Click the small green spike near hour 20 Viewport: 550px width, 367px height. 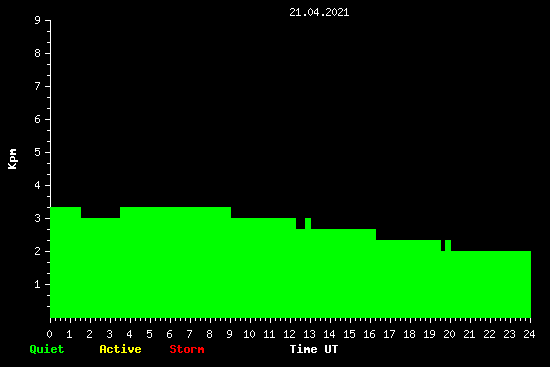pyautogui.click(x=448, y=246)
